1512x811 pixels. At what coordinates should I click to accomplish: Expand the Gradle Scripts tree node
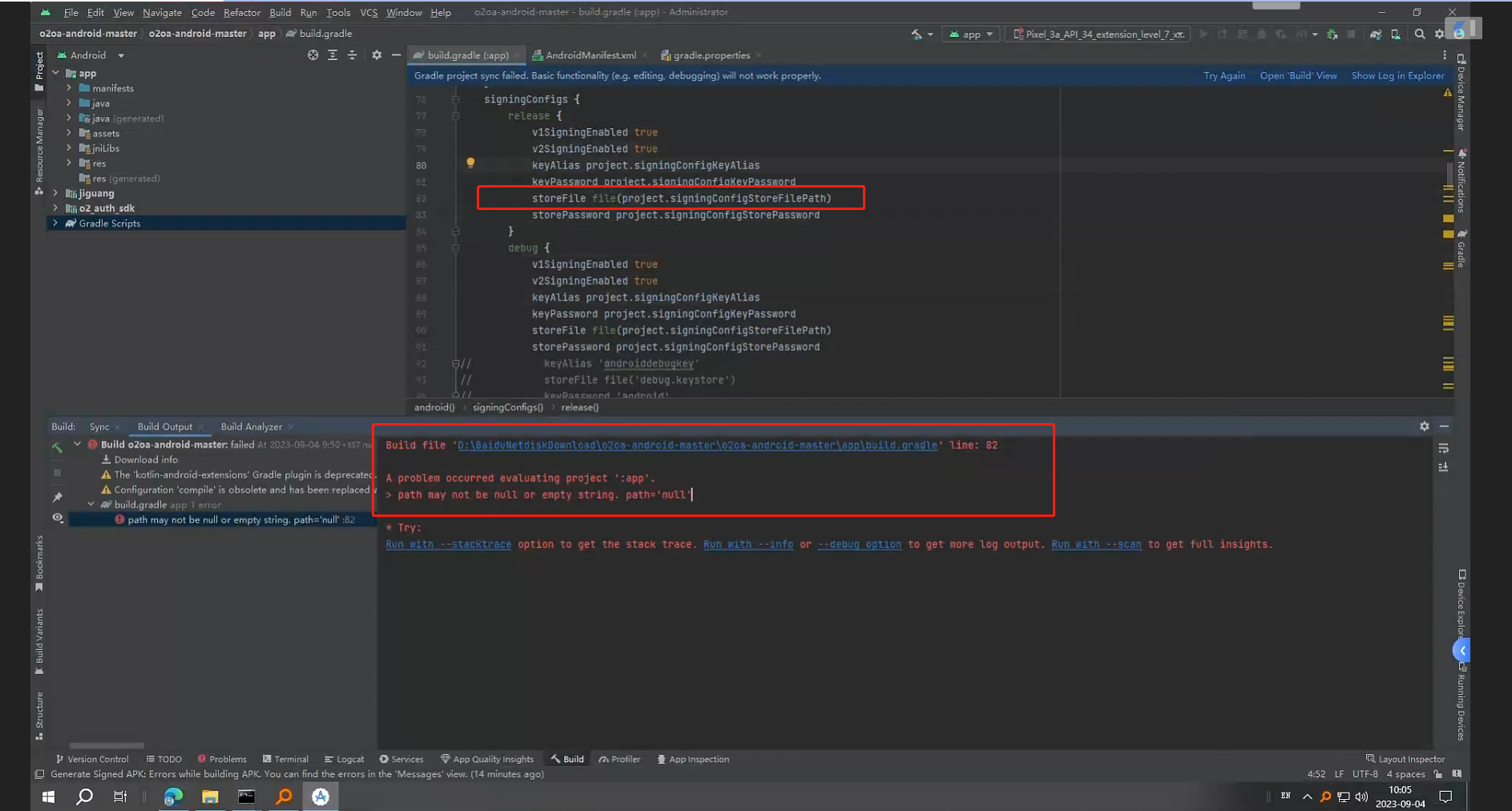(x=55, y=224)
